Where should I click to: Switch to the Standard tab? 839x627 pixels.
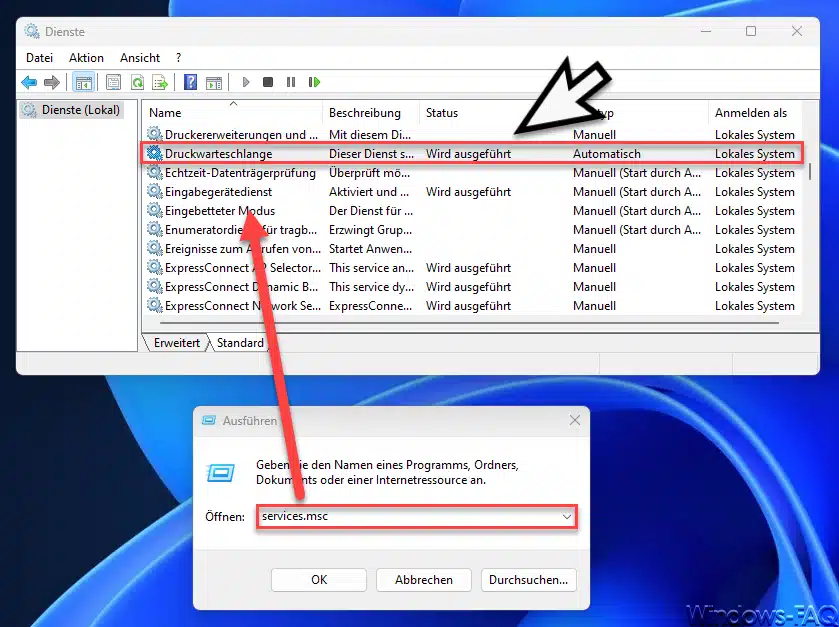tap(240, 343)
